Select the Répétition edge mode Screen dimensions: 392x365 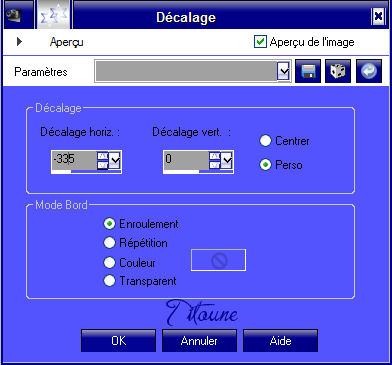(x=109, y=243)
